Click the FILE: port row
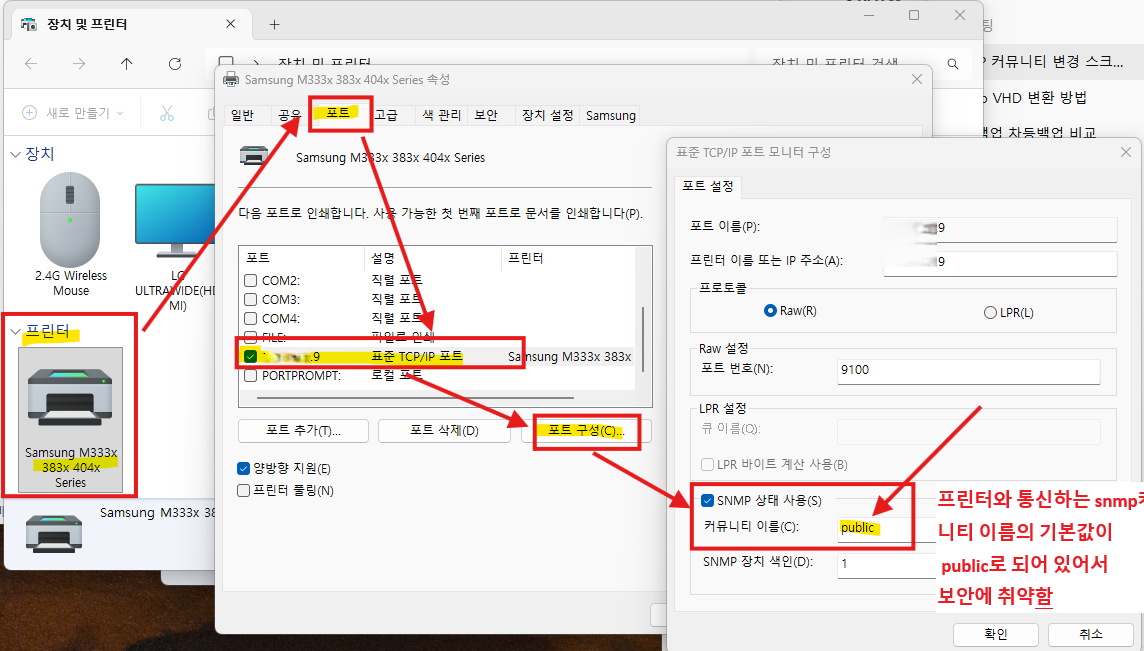Screen dimensions: 1144x651 (437, 337)
